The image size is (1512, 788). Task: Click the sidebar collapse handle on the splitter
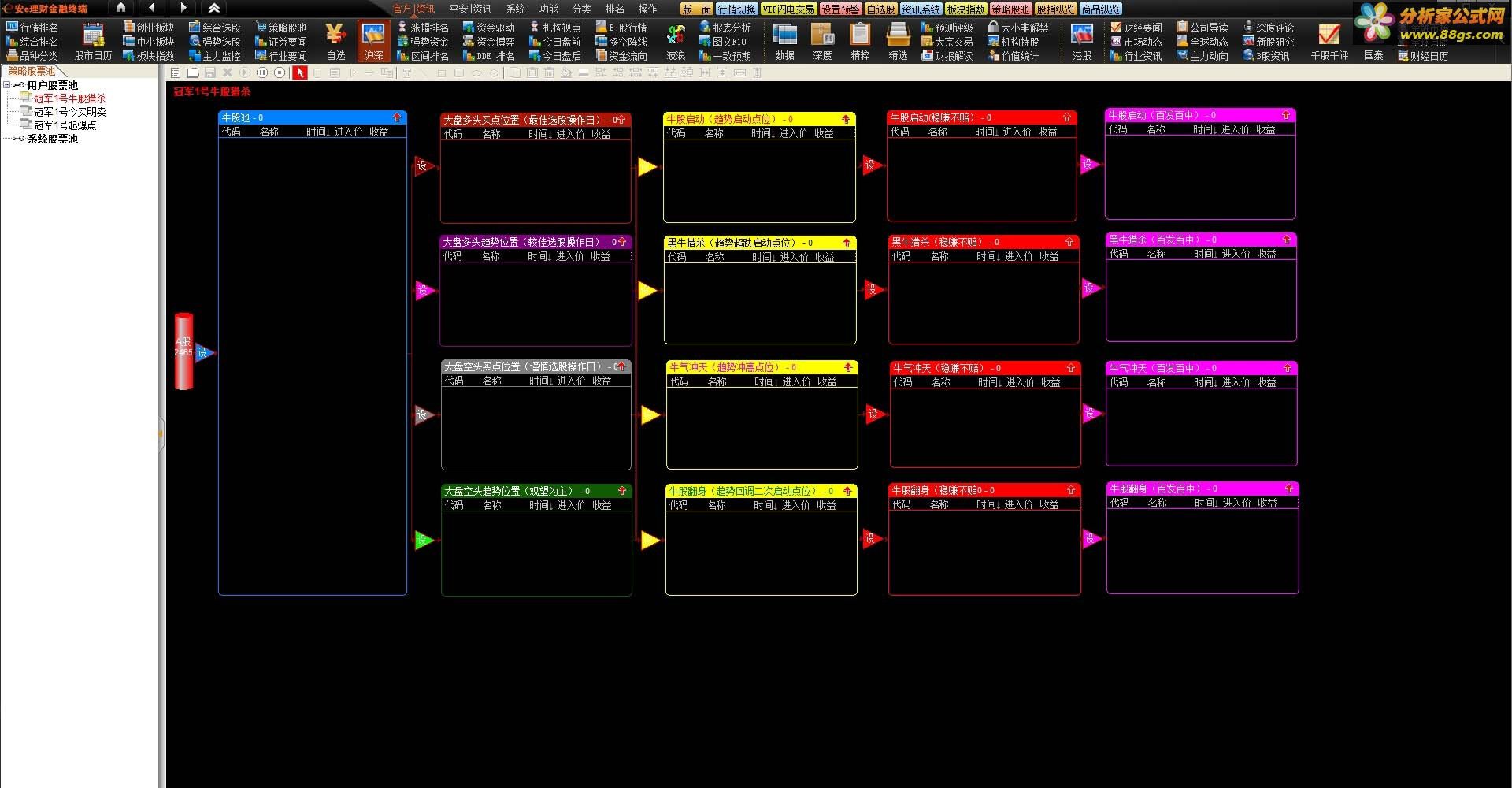click(x=161, y=433)
